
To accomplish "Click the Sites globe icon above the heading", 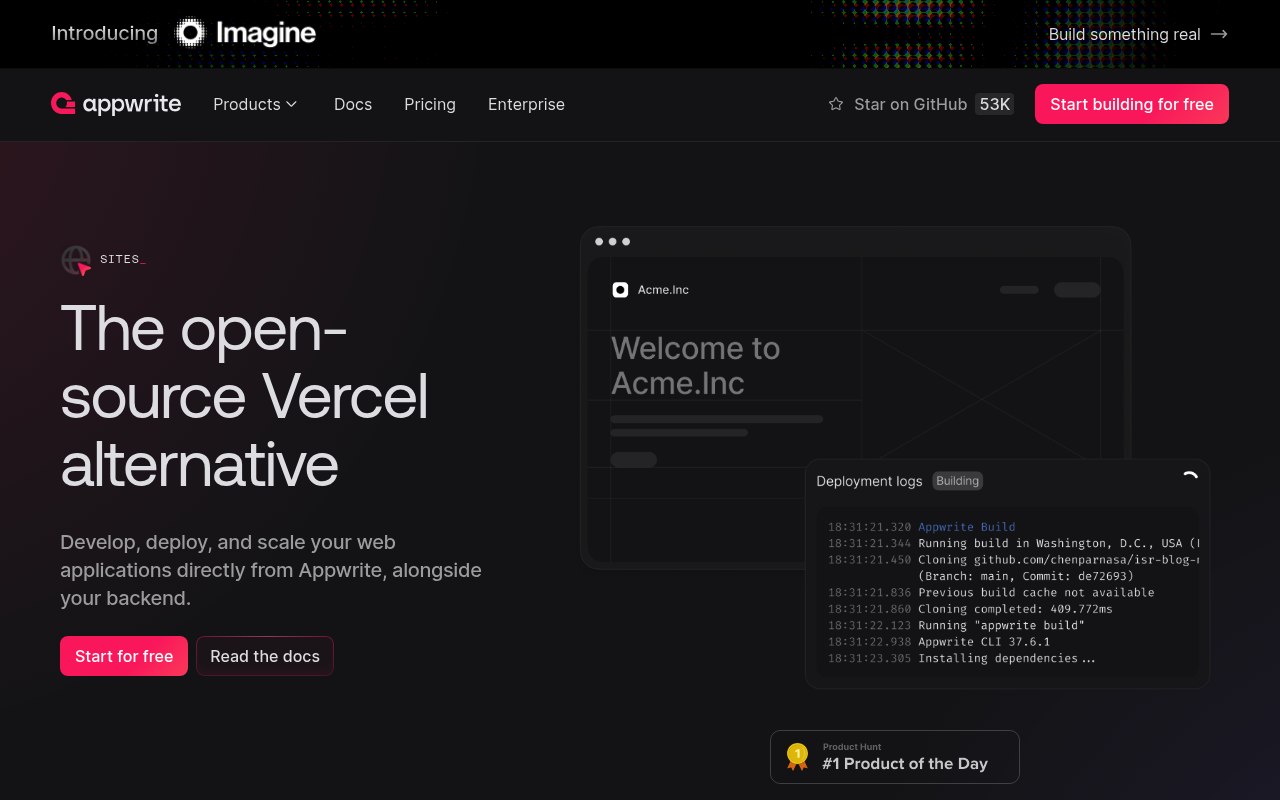I will tap(74, 260).
